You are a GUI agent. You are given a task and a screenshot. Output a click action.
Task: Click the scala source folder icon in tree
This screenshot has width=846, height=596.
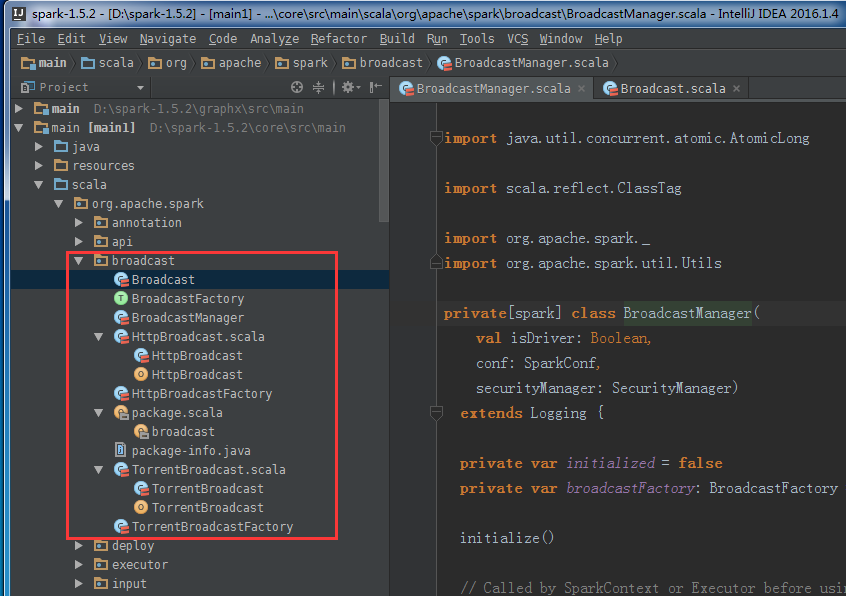[x=61, y=184]
